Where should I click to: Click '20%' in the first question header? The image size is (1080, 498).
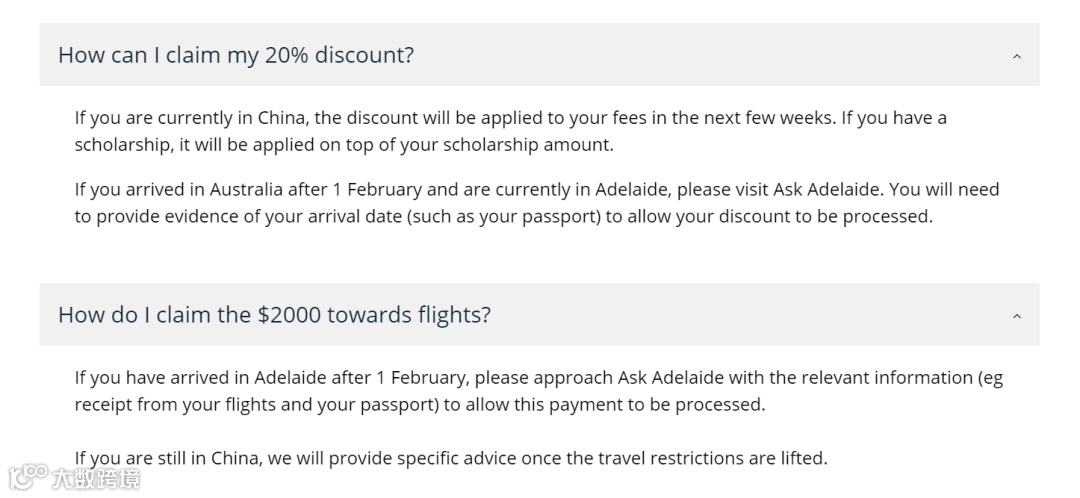[286, 55]
